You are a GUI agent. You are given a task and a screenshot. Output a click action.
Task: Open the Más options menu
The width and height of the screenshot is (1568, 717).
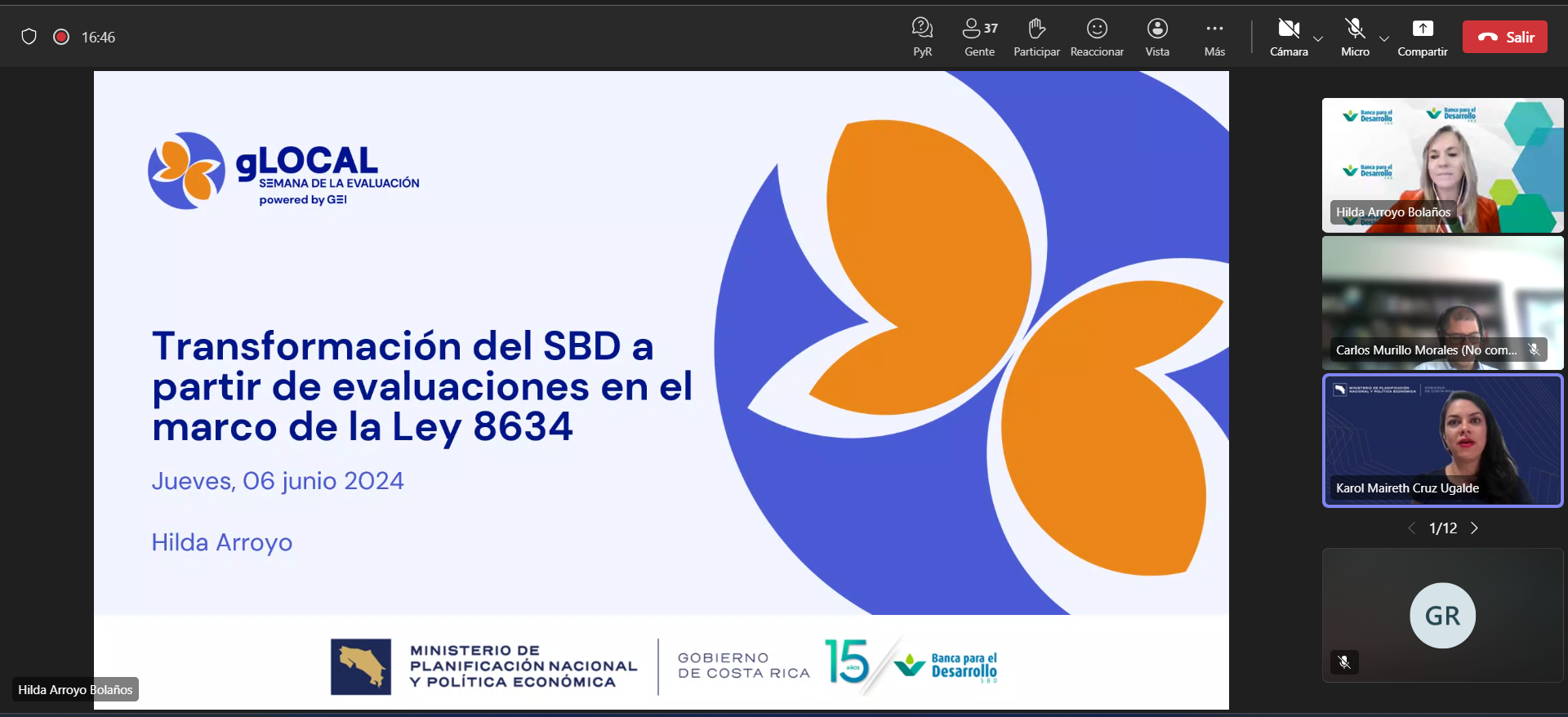pyautogui.click(x=1214, y=37)
